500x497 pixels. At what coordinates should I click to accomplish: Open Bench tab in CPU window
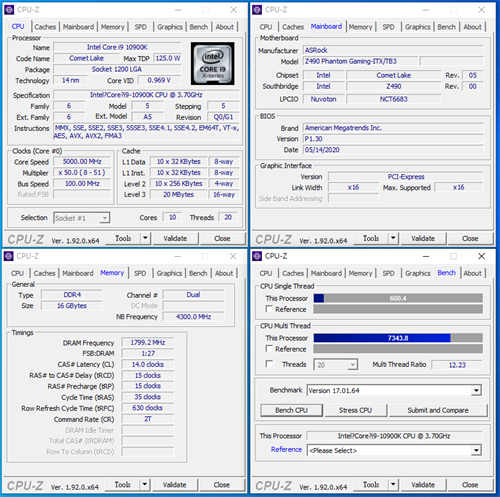199,27
